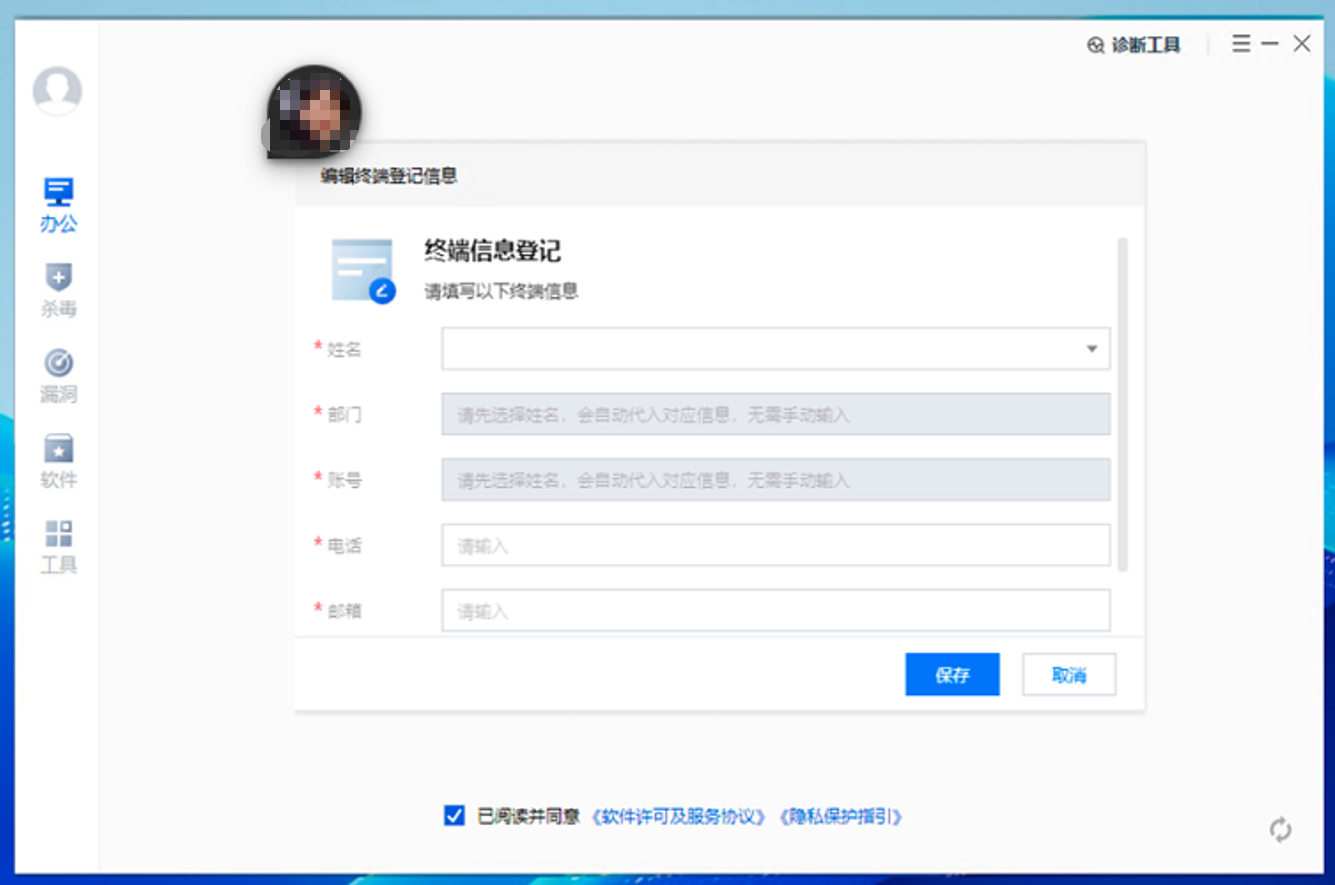Viewport: 1335px width, 885px height.
Task: Click the 邮箱 email input field
Action: (775, 610)
